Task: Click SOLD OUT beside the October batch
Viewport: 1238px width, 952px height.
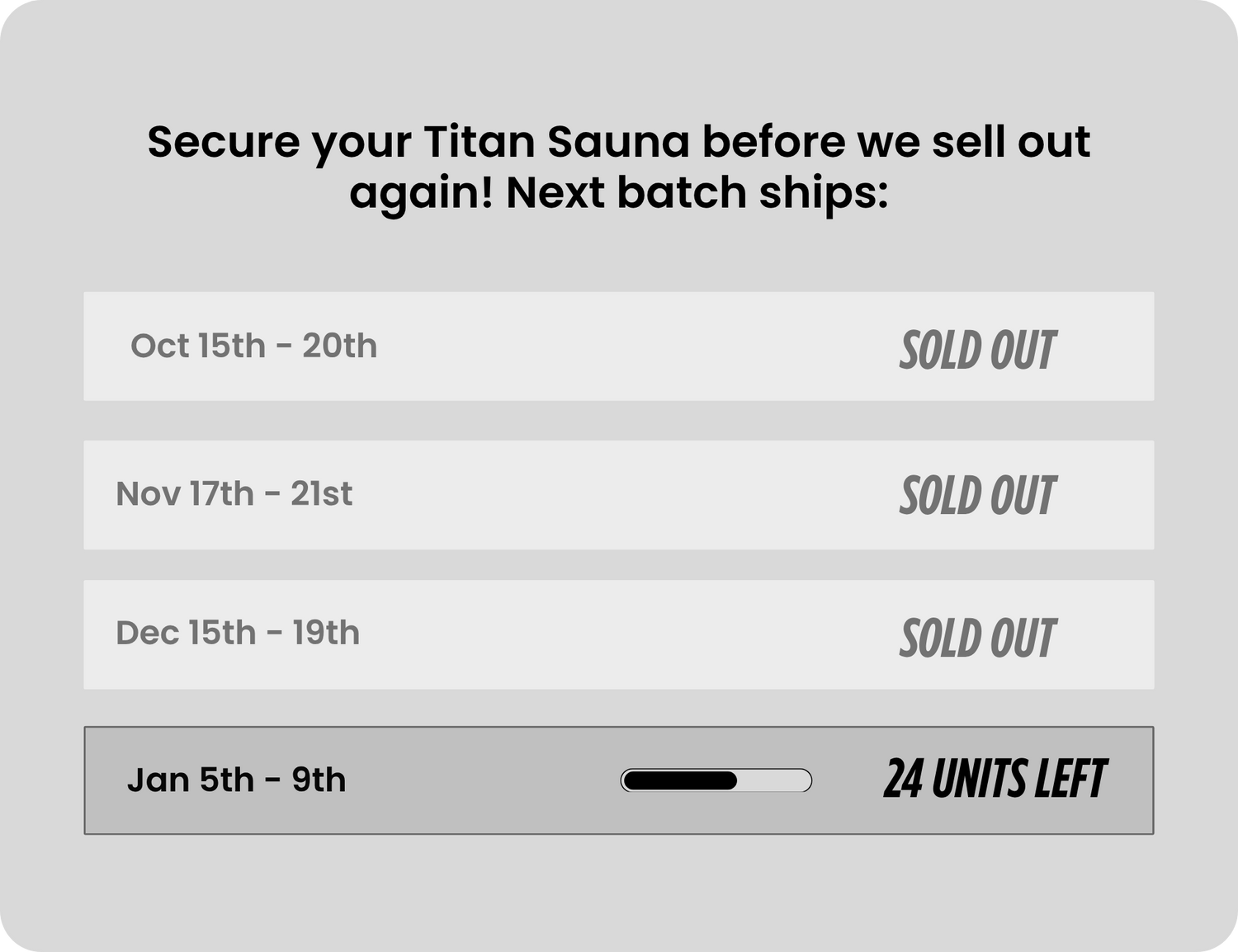Action: tap(976, 350)
